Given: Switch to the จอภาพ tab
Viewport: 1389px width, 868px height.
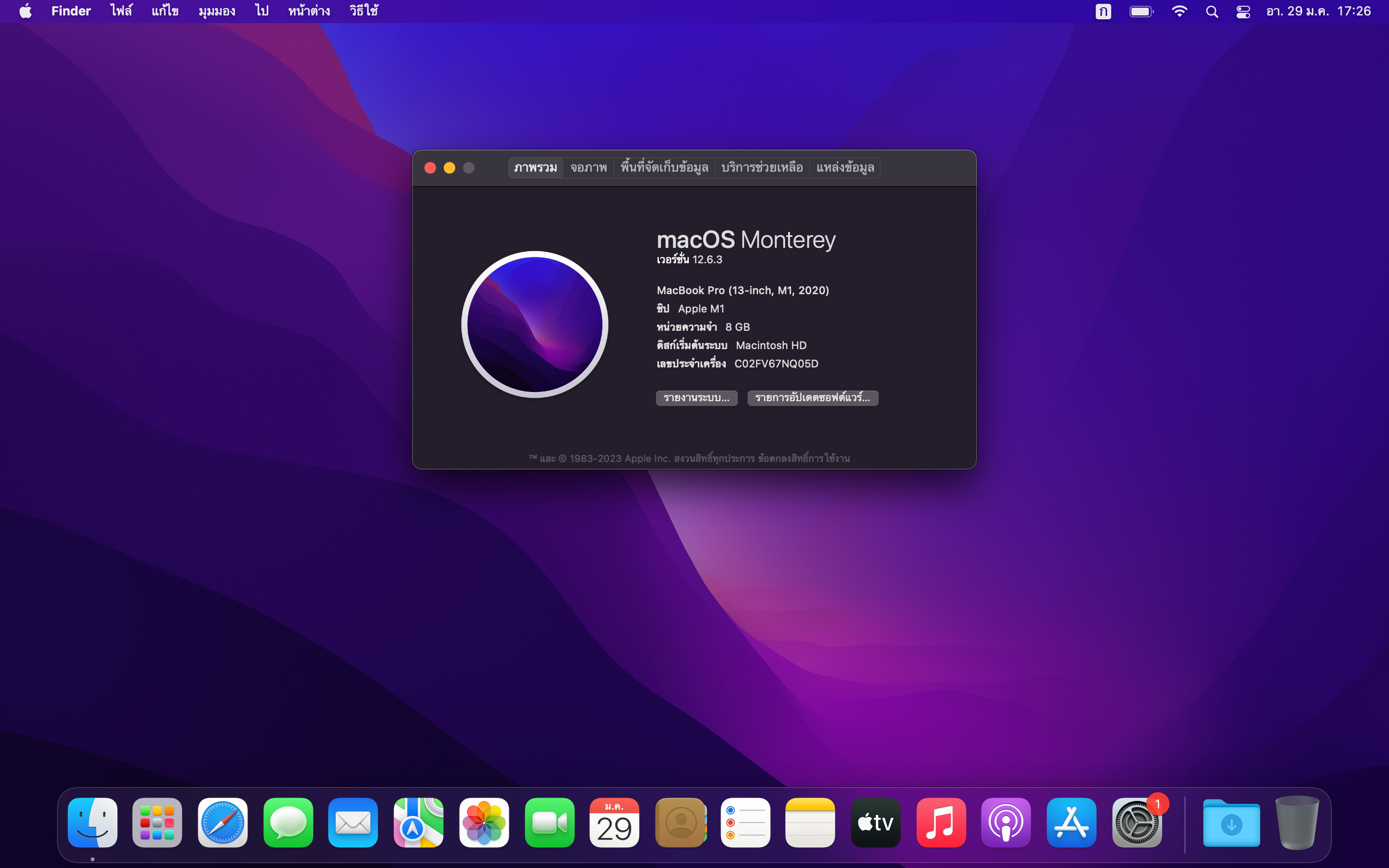Looking at the screenshot, I should coord(588,168).
